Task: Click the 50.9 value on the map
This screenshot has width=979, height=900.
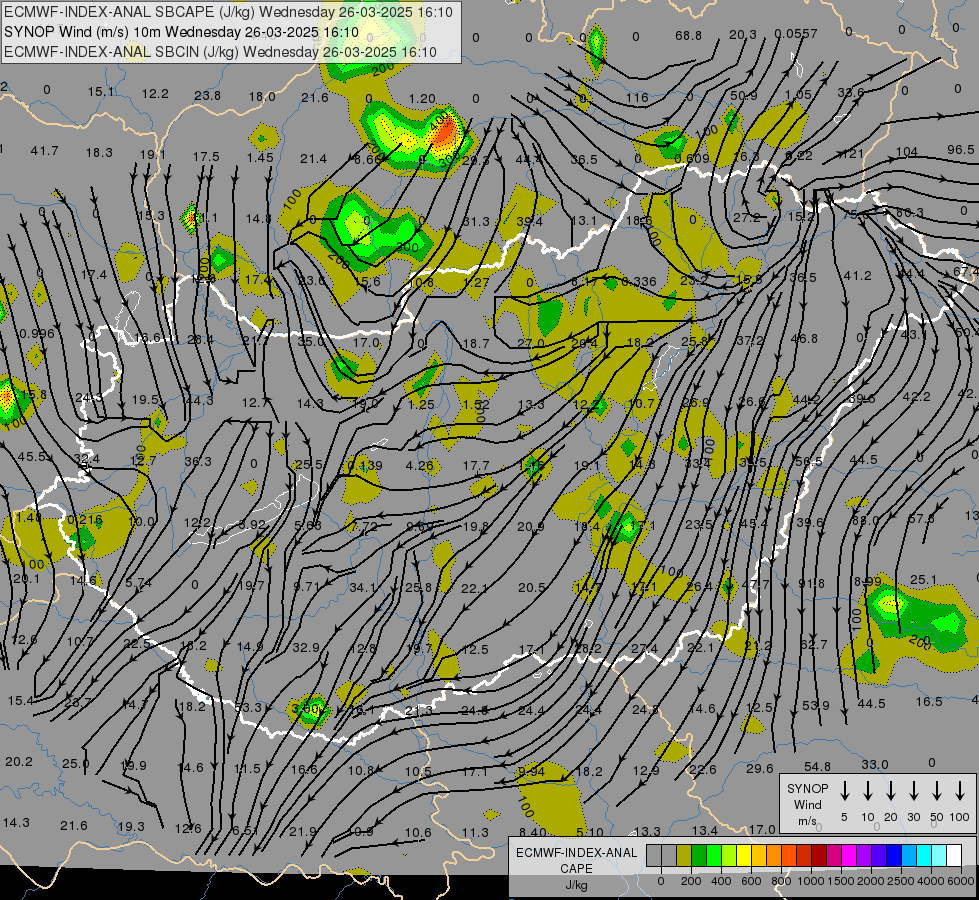Action: tap(743, 96)
